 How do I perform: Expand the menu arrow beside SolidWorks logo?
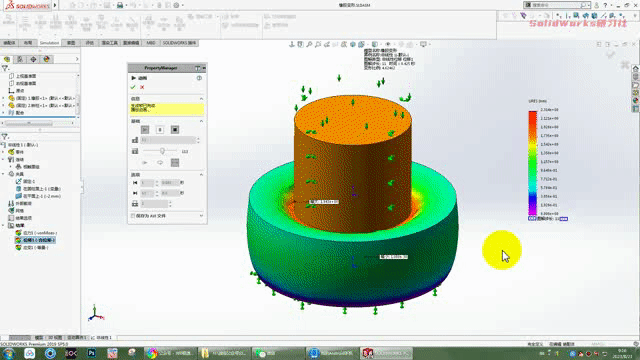click(x=55, y=5)
